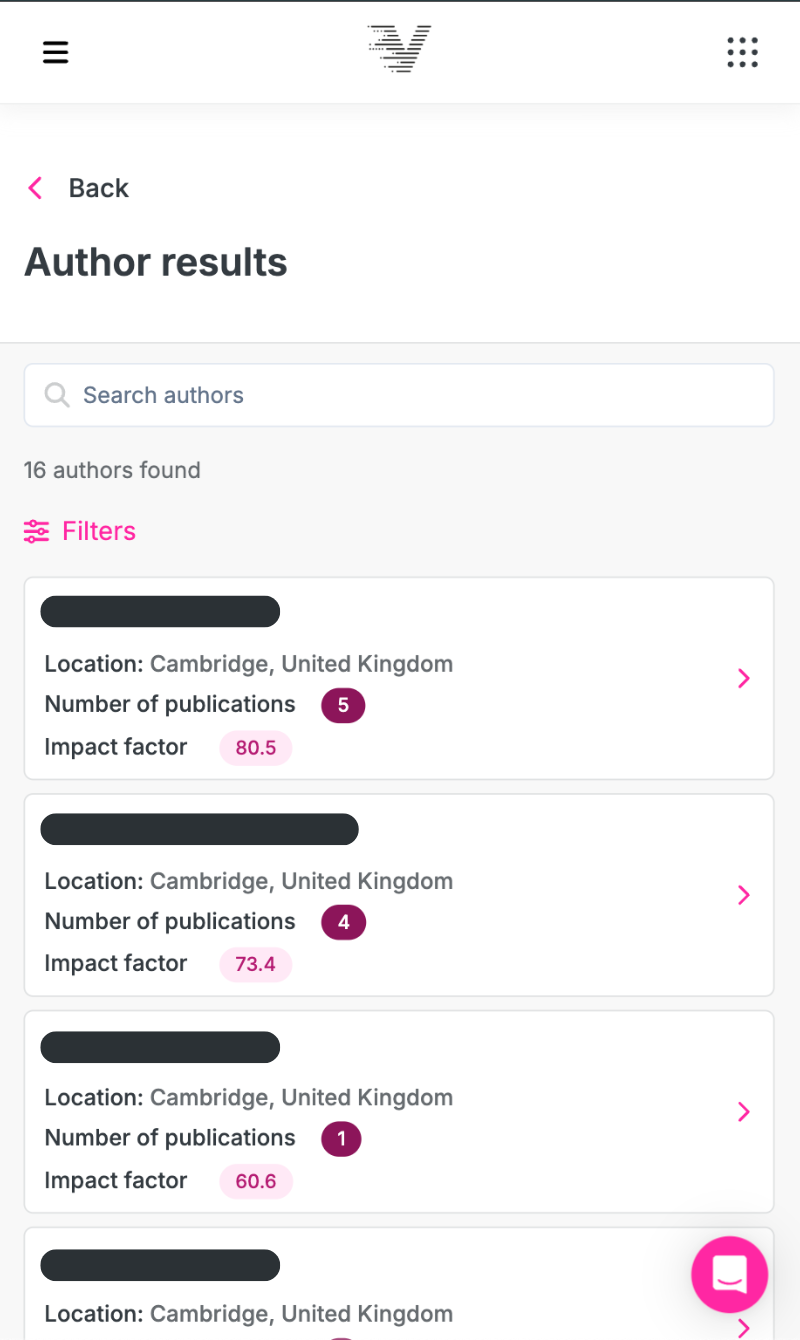The image size is (800, 1340).
Task: Click the publications badge showing 5
Action: click(343, 705)
